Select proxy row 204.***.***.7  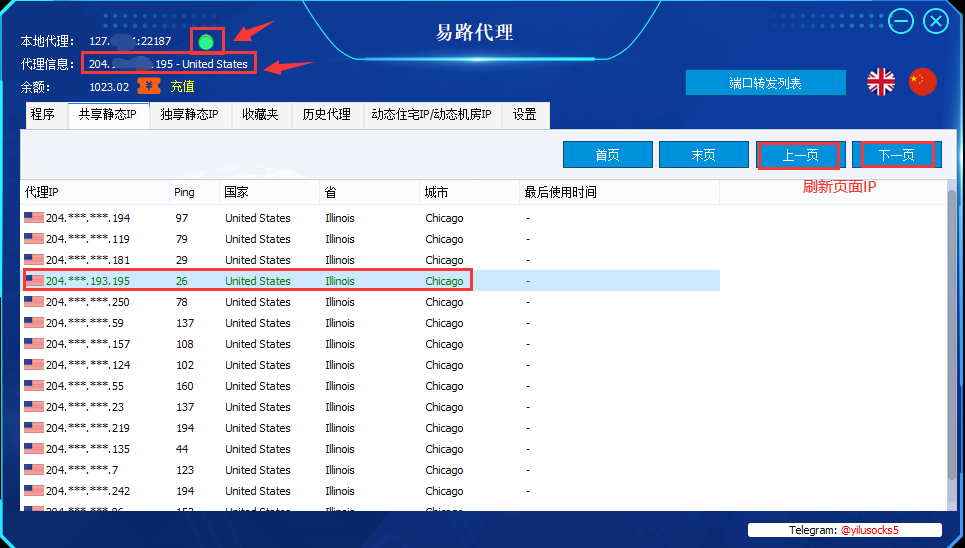pos(370,469)
